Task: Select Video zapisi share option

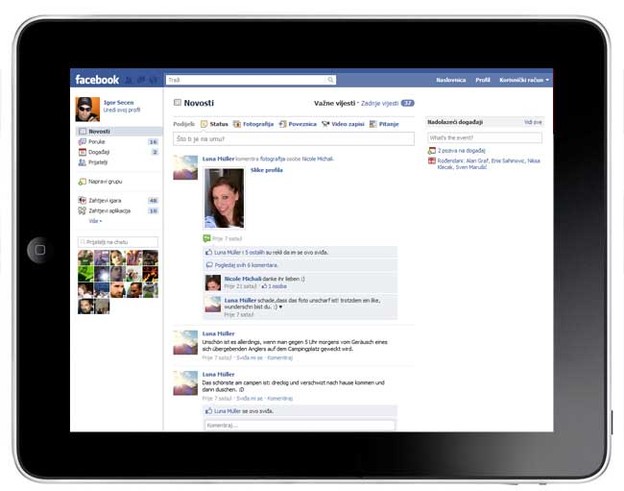Action: pyautogui.click(x=345, y=124)
